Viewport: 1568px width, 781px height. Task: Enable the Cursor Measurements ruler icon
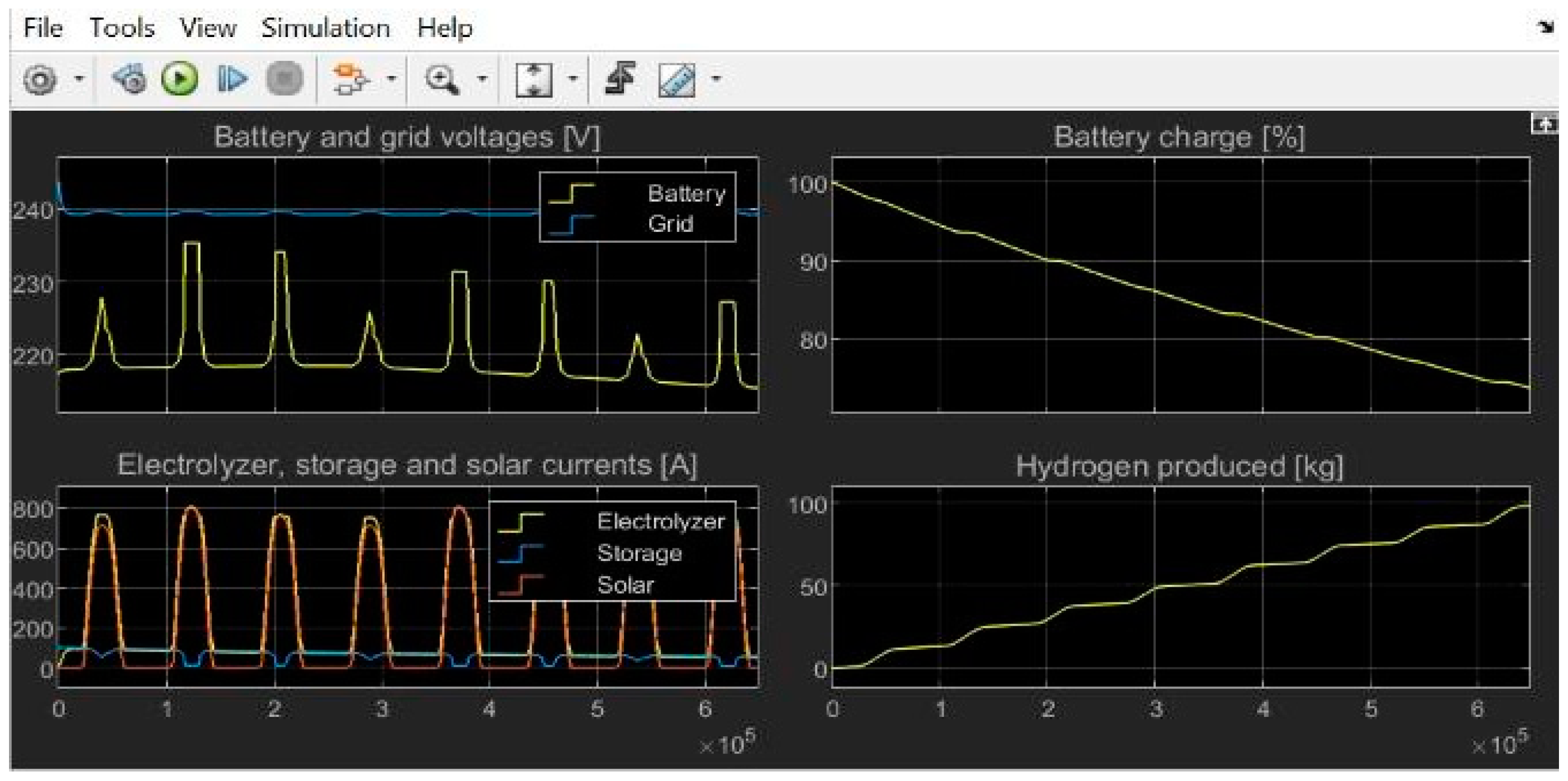click(x=676, y=79)
